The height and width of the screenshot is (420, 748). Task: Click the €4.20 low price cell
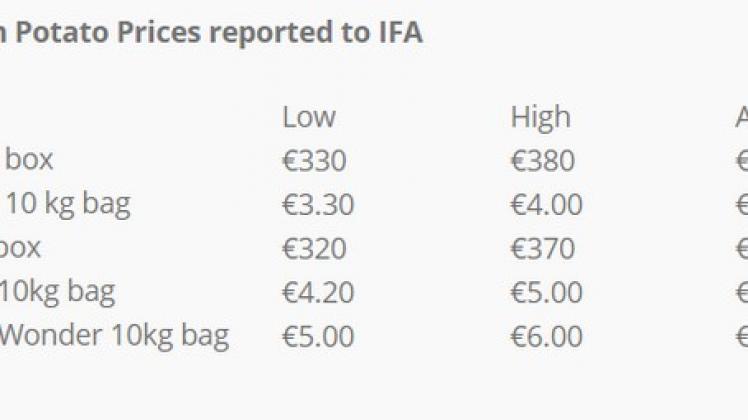coord(318,293)
